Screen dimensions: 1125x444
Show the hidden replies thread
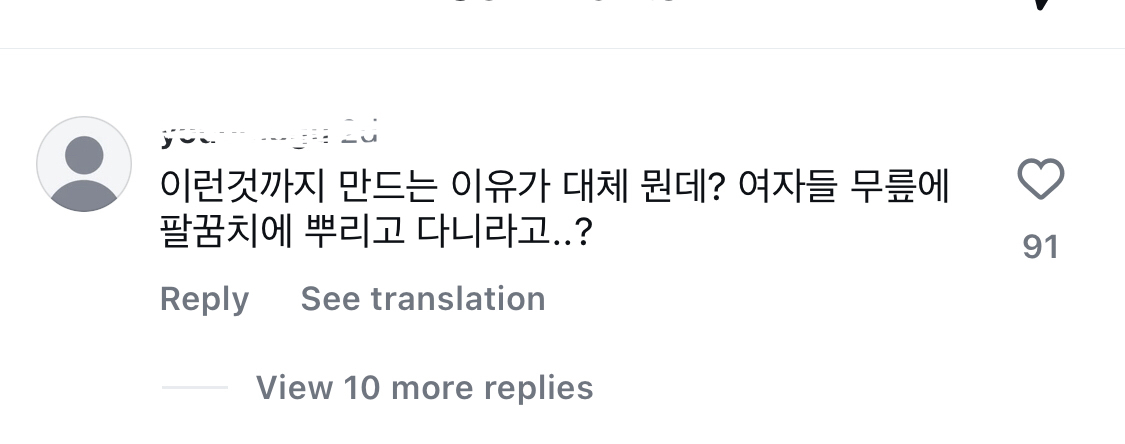[x=424, y=387]
